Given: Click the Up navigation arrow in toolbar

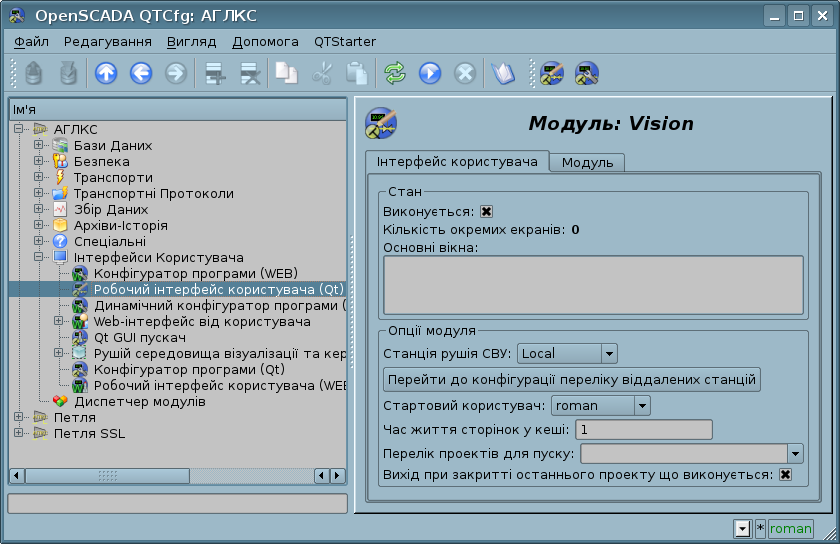Looking at the screenshot, I should coord(106,73).
